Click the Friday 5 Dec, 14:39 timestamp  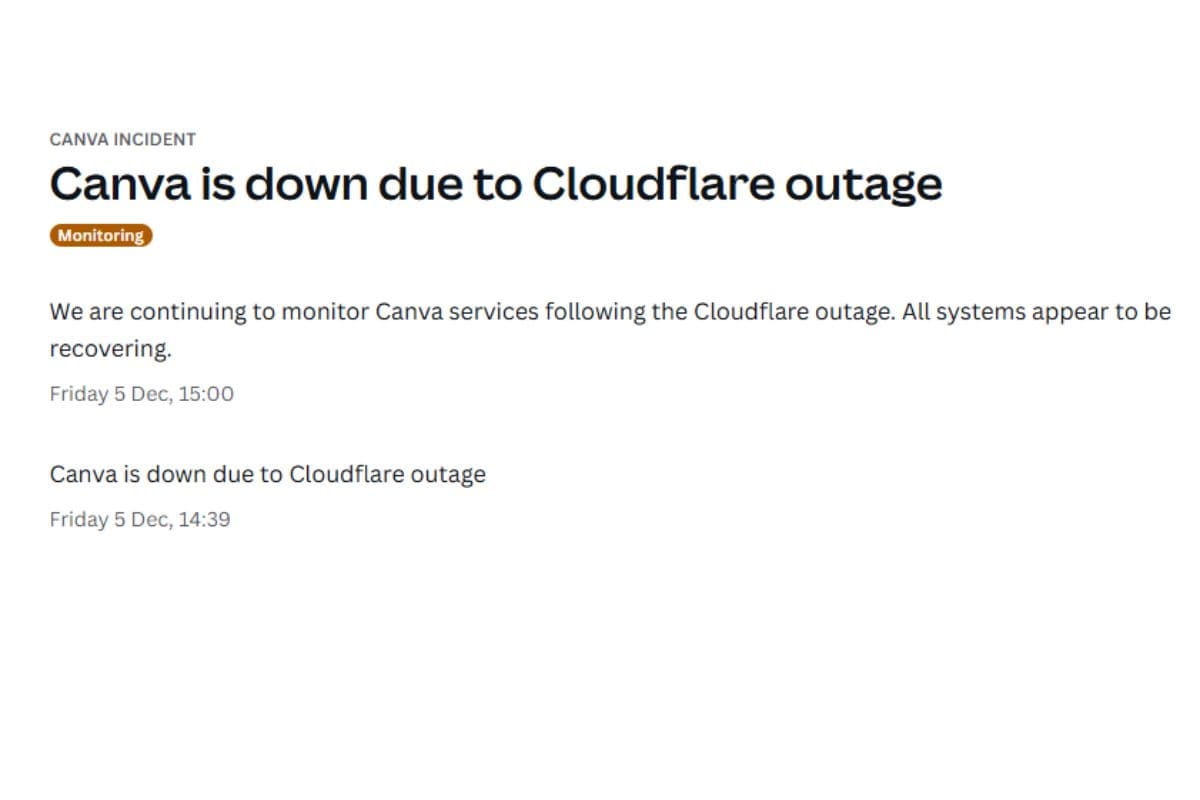[140, 520]
